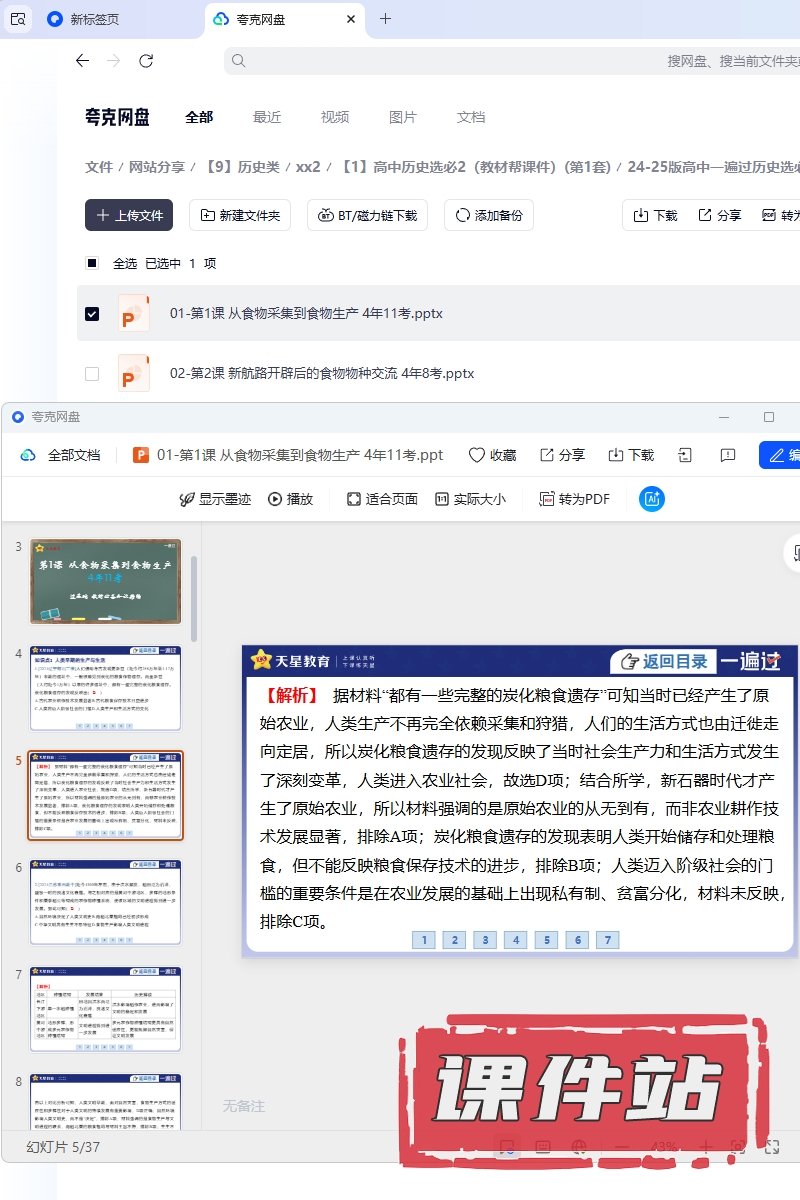The image size is (800, 1200).
Task: Open a new browser tab
Action: click(385, 19)
